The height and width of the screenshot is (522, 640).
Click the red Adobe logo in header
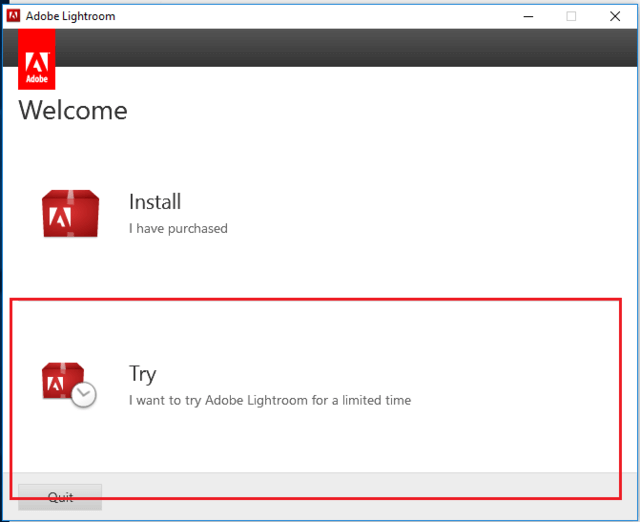tap(37, 60)
